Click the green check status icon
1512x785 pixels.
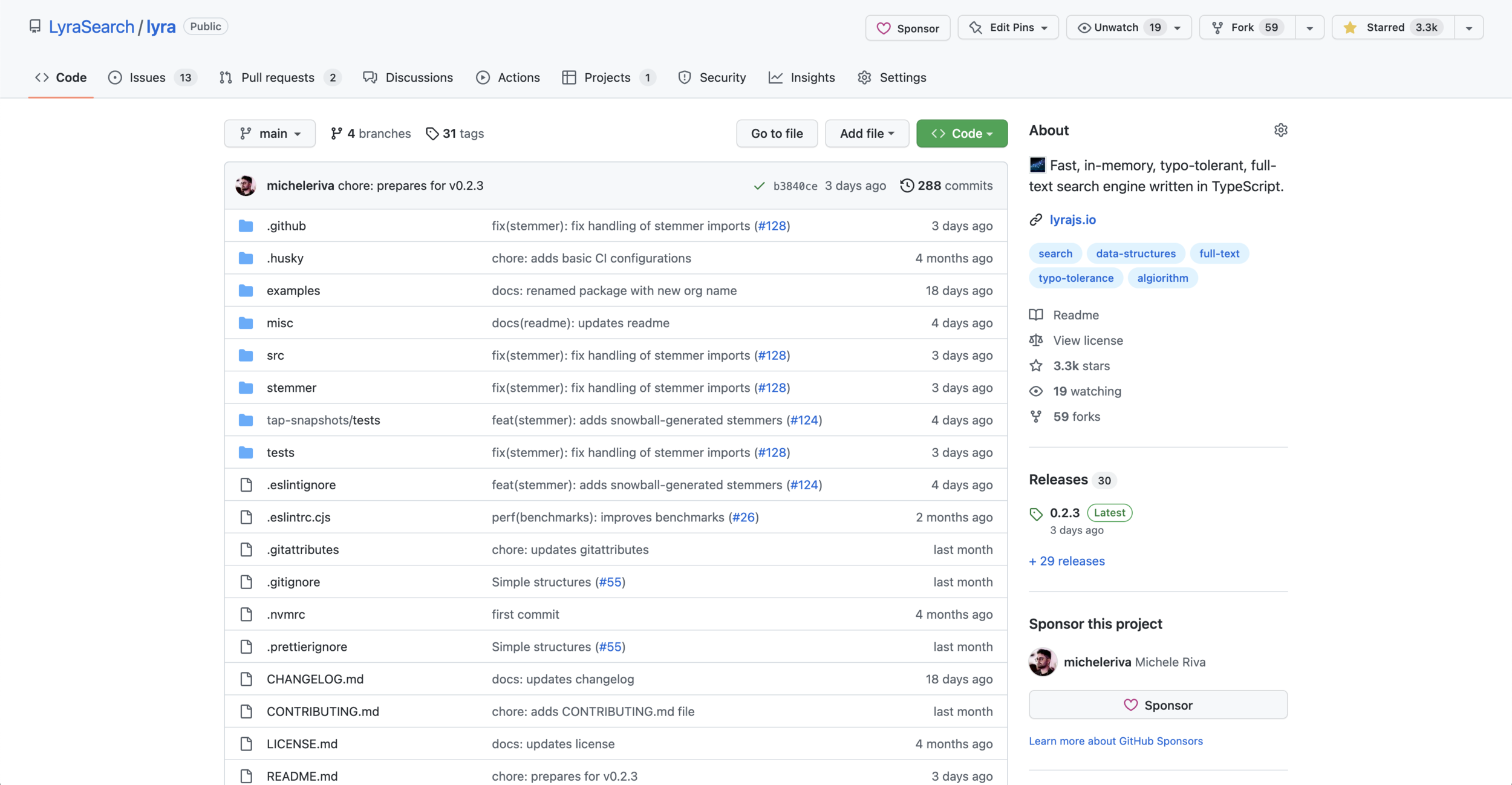759,186
